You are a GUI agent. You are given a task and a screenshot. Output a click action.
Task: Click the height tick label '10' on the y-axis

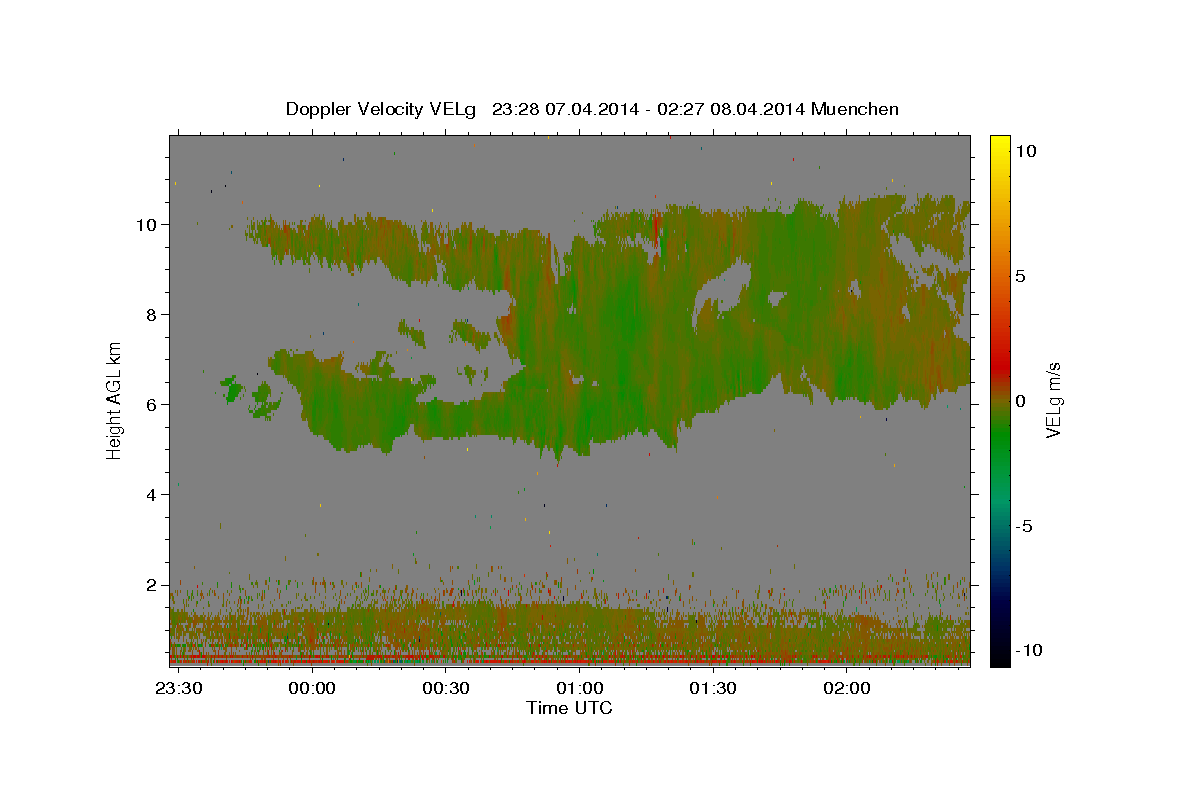point(149,224)
